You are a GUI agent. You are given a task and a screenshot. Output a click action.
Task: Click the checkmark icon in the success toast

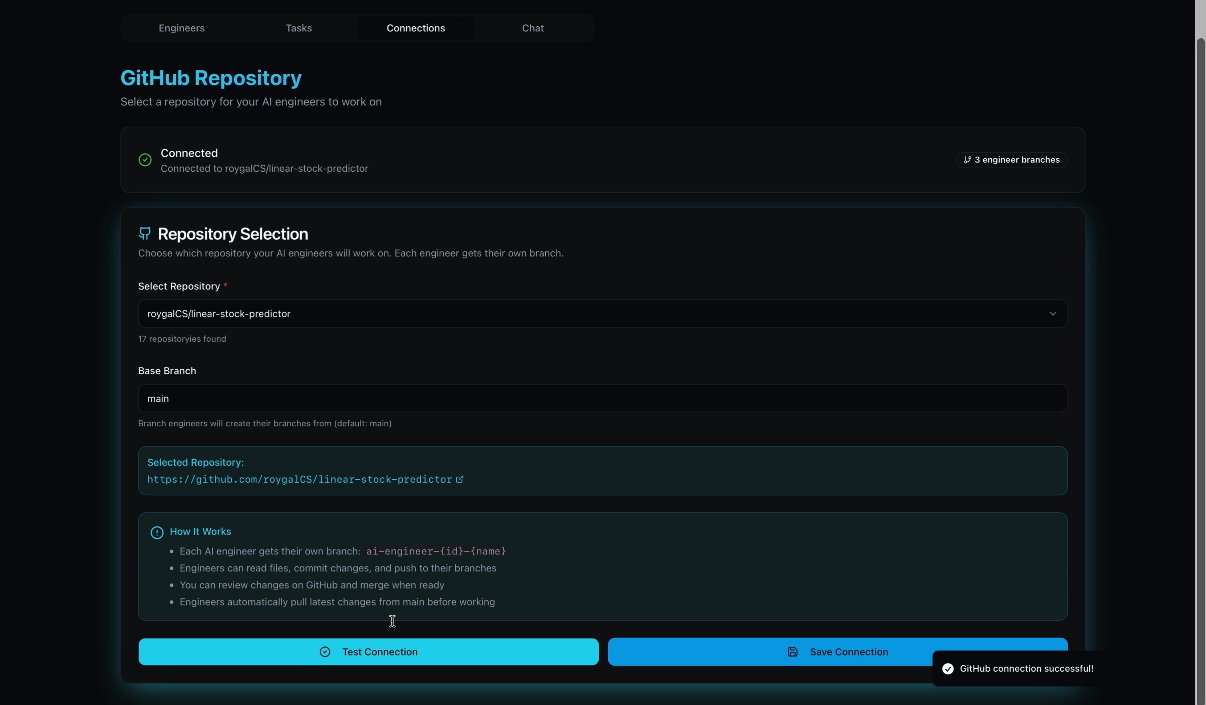click(948, 669)
